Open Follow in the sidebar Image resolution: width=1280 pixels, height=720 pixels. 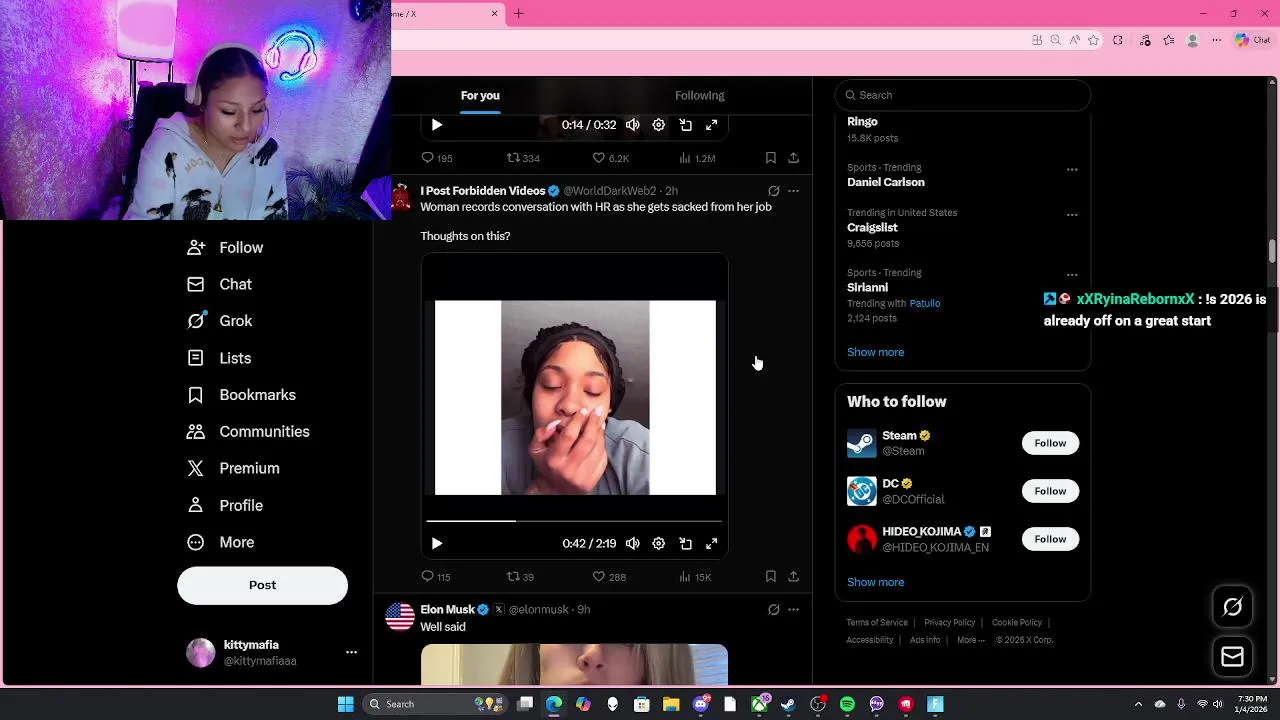225,248
